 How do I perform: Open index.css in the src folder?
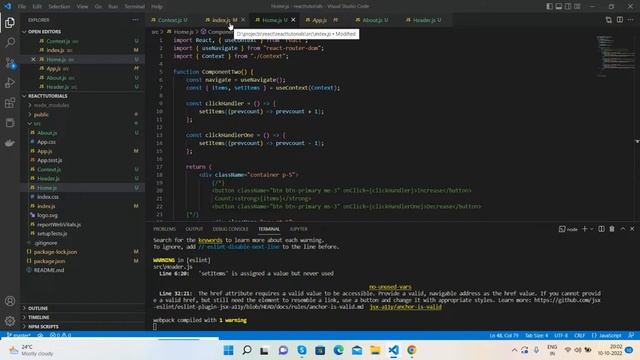48,197
